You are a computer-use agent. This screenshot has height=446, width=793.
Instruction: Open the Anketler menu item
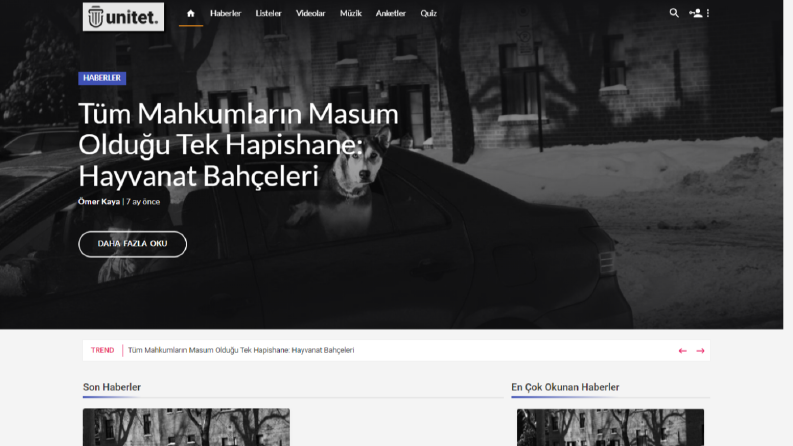click(x=390, y=14)
